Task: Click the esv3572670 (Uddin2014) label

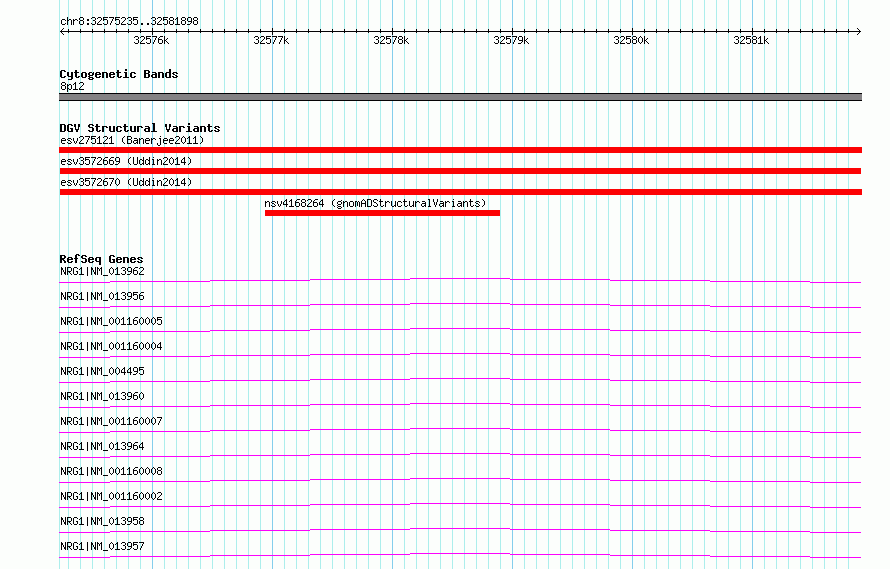Action: (126, 182)
